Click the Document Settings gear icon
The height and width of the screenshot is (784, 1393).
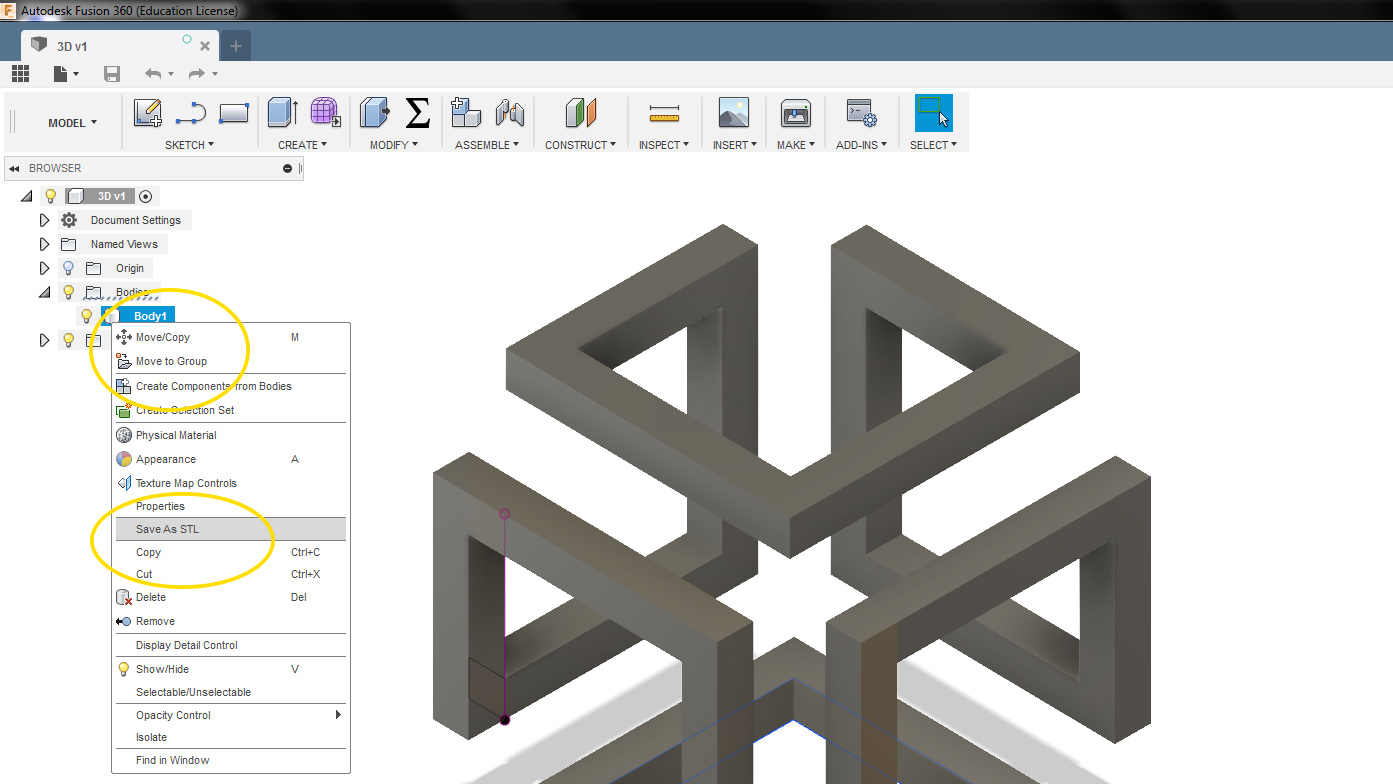(x=69, y=220)
